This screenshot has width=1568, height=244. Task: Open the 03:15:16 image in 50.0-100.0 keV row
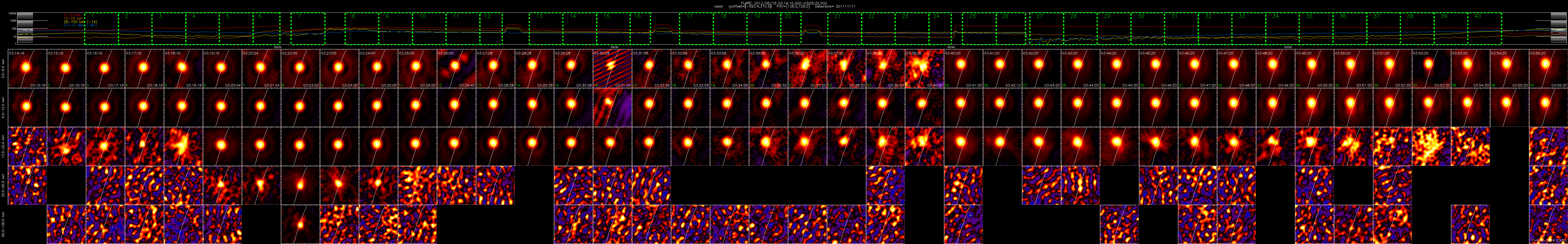click(66, 224)
